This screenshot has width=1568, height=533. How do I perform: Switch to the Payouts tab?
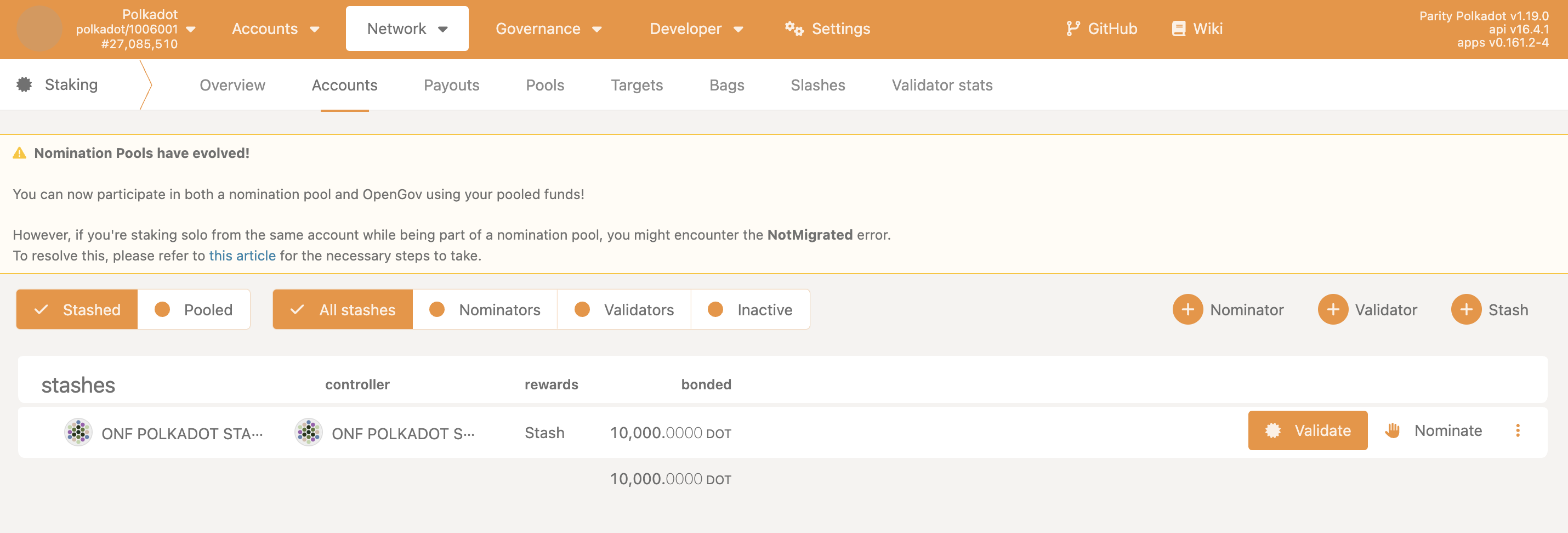(452, 84)
